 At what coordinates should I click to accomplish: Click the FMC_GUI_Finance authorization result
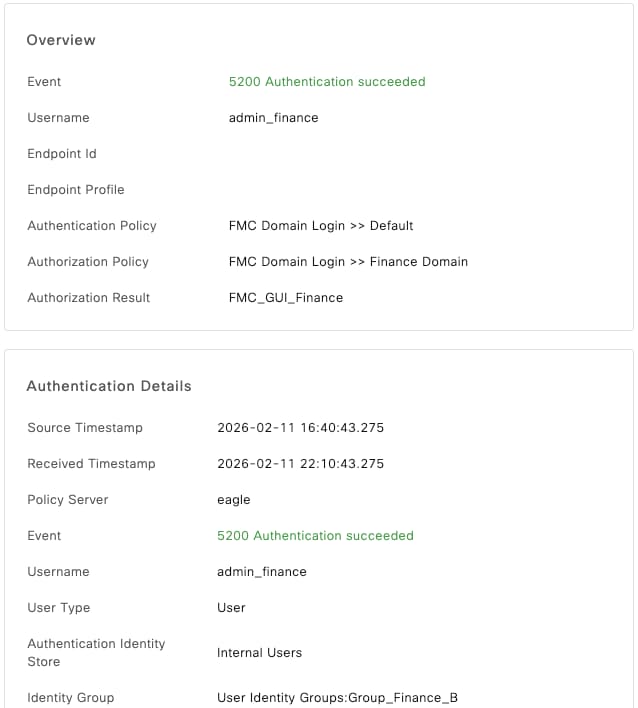(x=286, y=298)
